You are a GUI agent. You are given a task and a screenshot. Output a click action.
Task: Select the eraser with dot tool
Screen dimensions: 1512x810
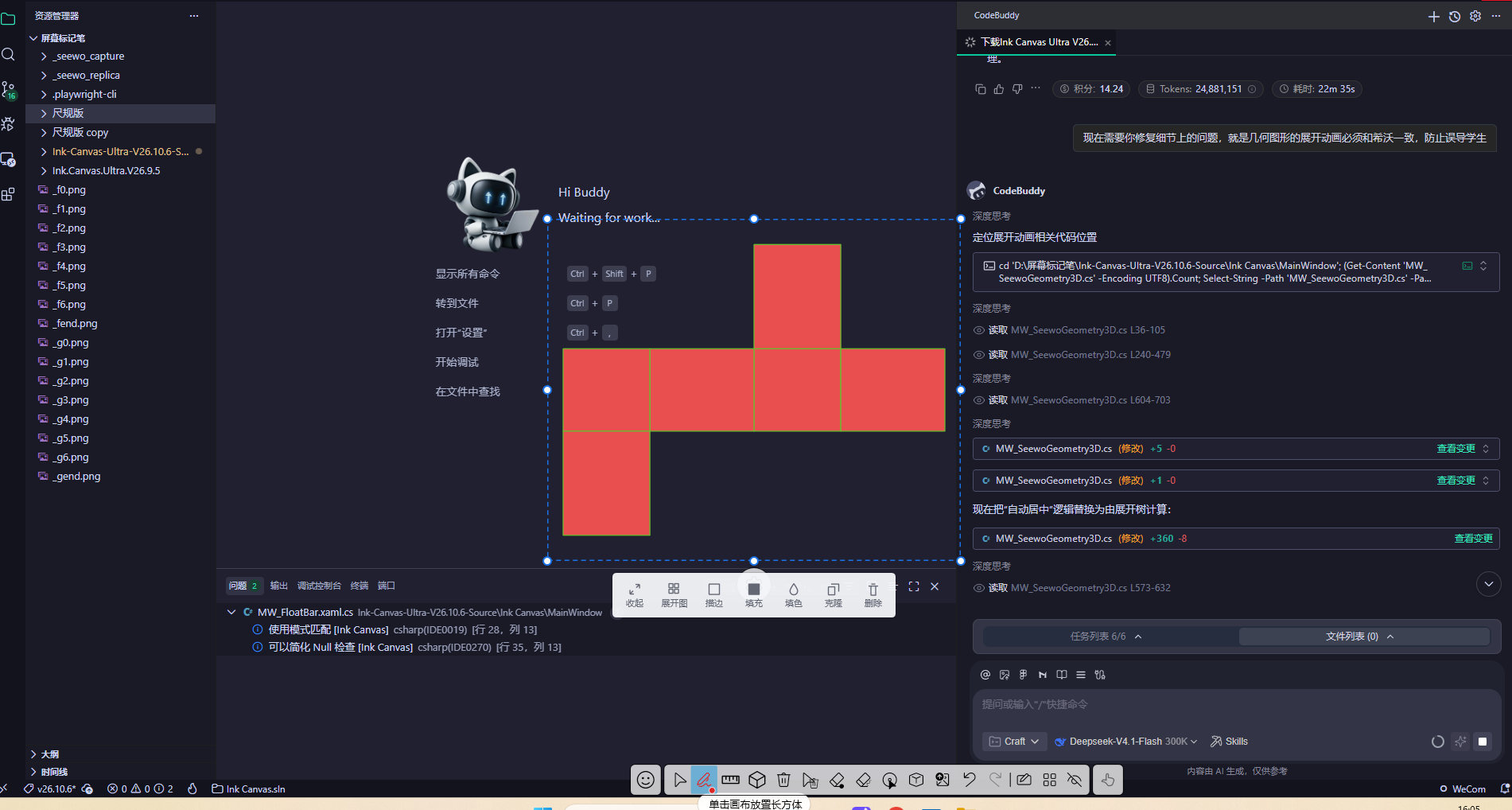(837, 780)
